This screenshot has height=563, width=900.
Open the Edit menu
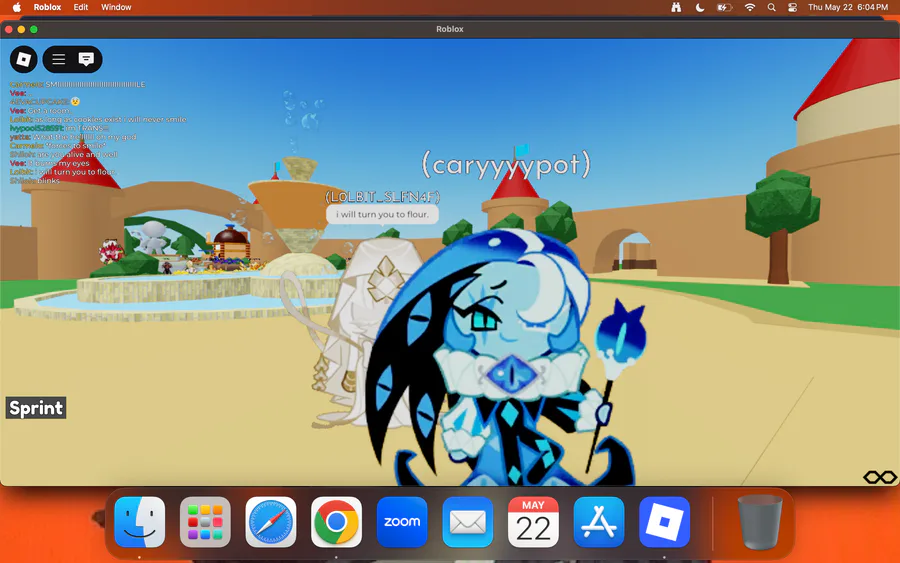pos(81,7)
